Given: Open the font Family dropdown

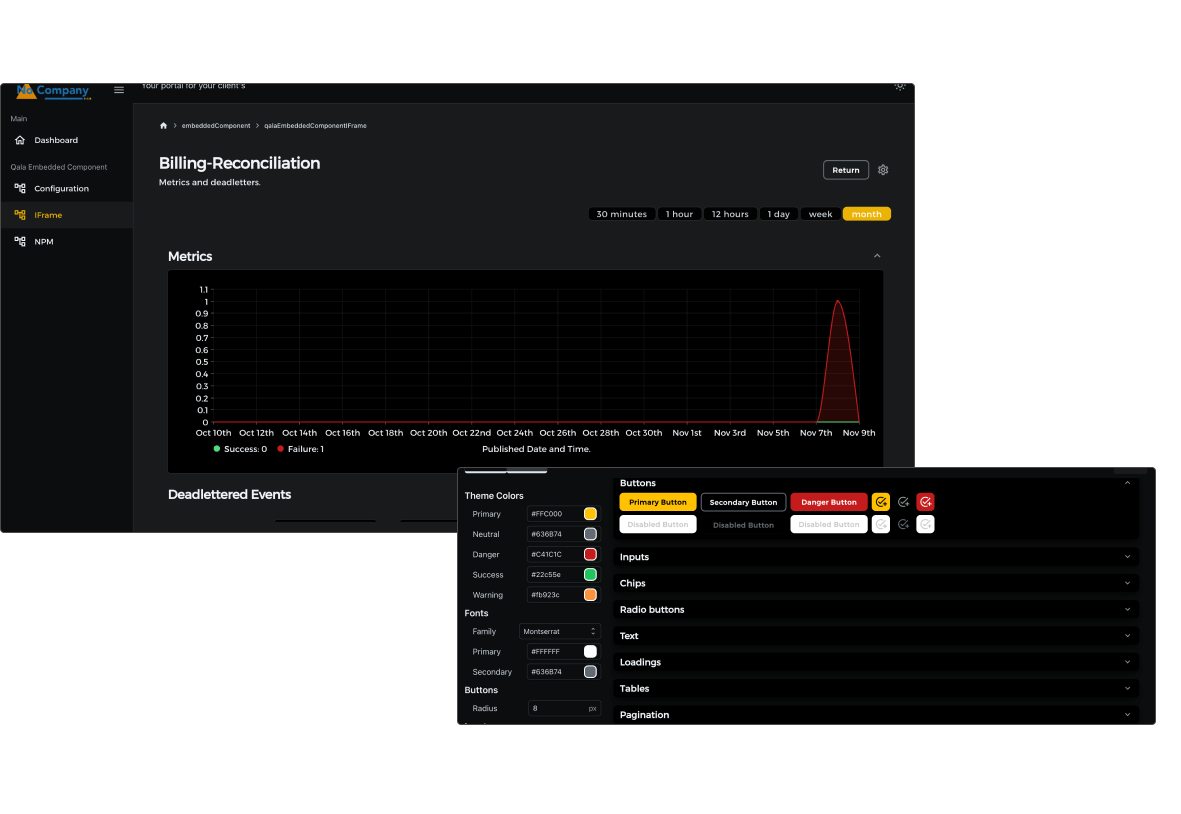Looking at the screenshot, I should point(559,632).
